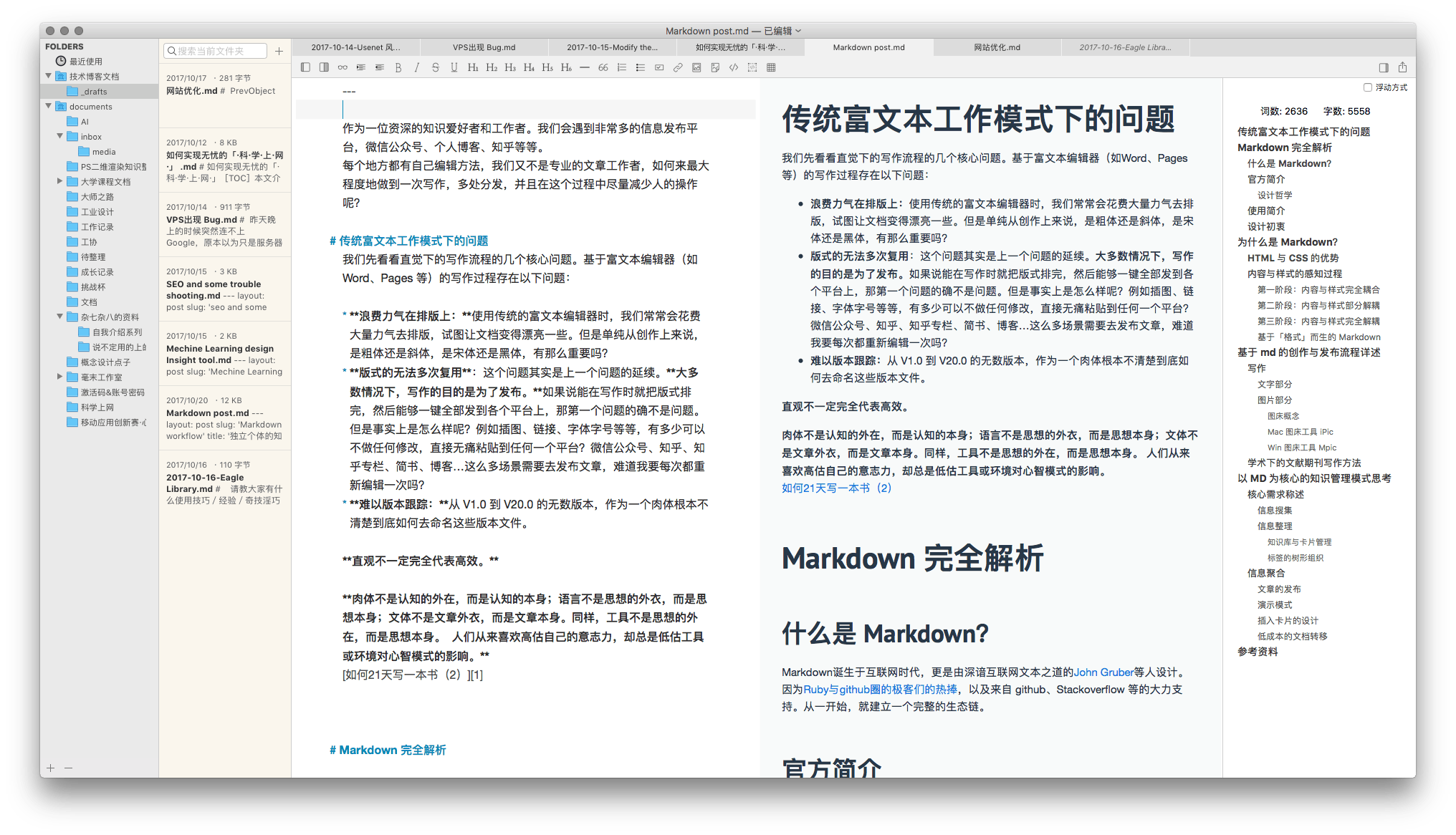1456x835 pixels.
Task: Open the VPS出现 Bug.md tab
Action: pyautogui.click(x=484, y=47)
